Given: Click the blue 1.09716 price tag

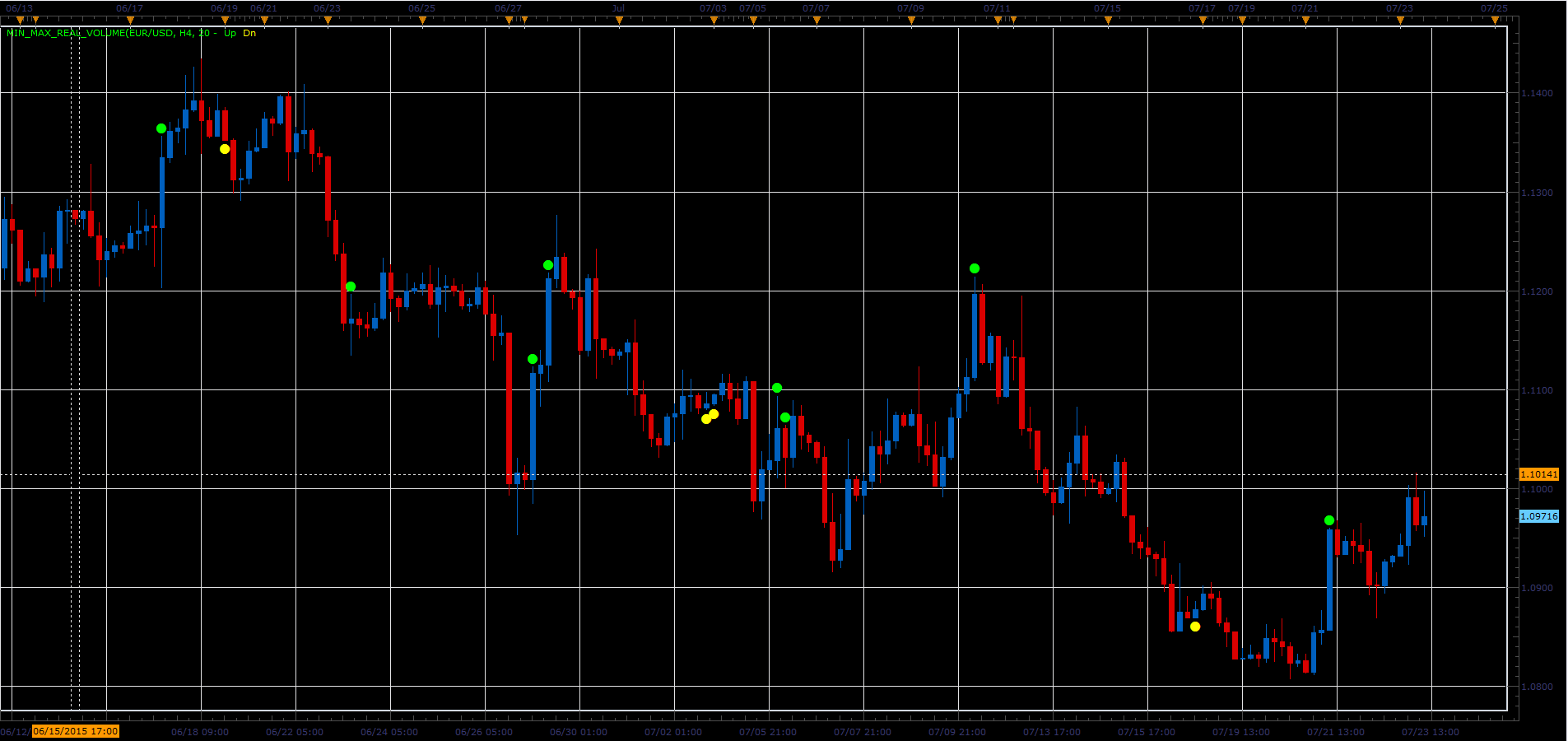Looking at the screenshot, I should [x=1538, y=516].
